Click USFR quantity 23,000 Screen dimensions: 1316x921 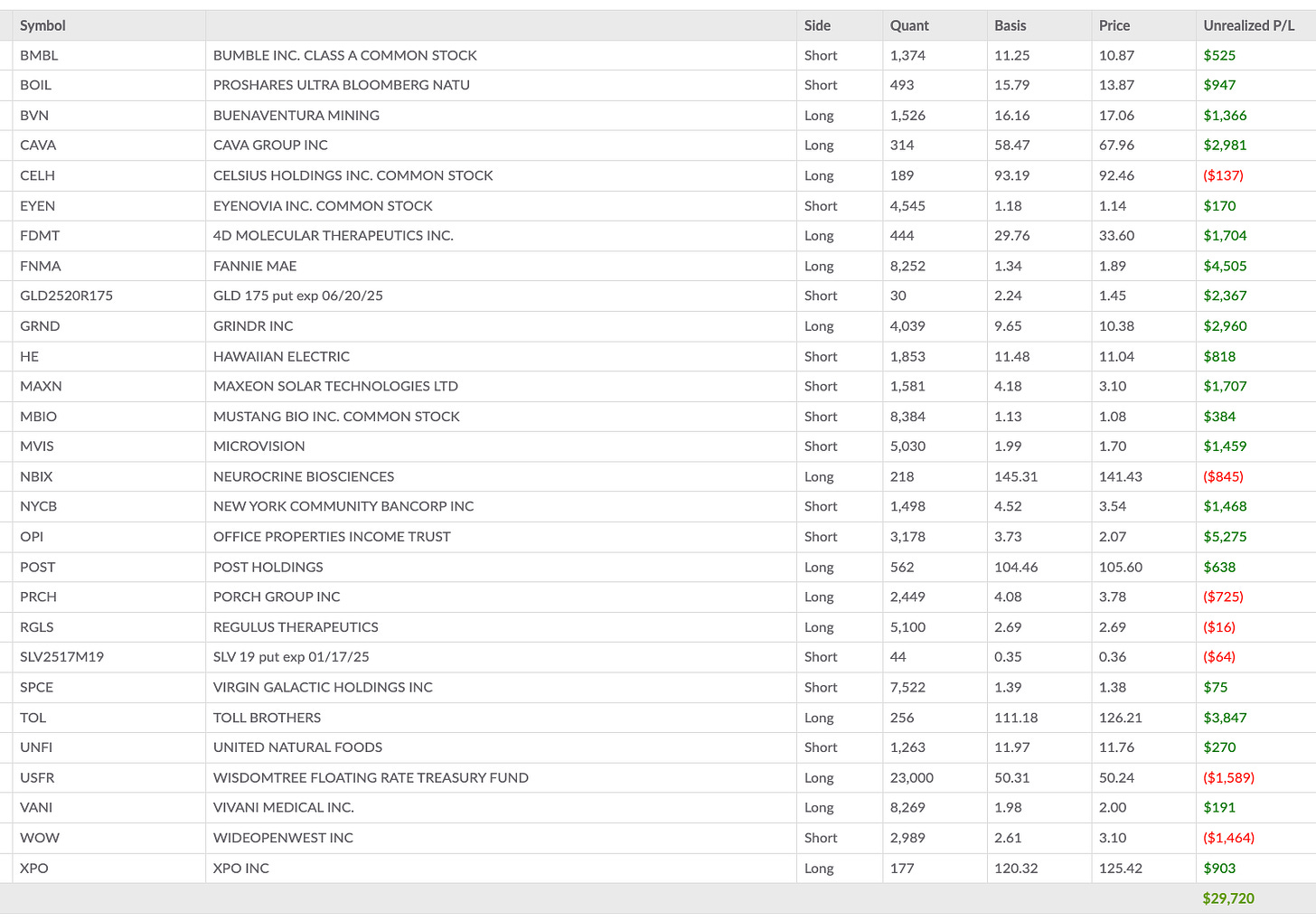[912, 777]
